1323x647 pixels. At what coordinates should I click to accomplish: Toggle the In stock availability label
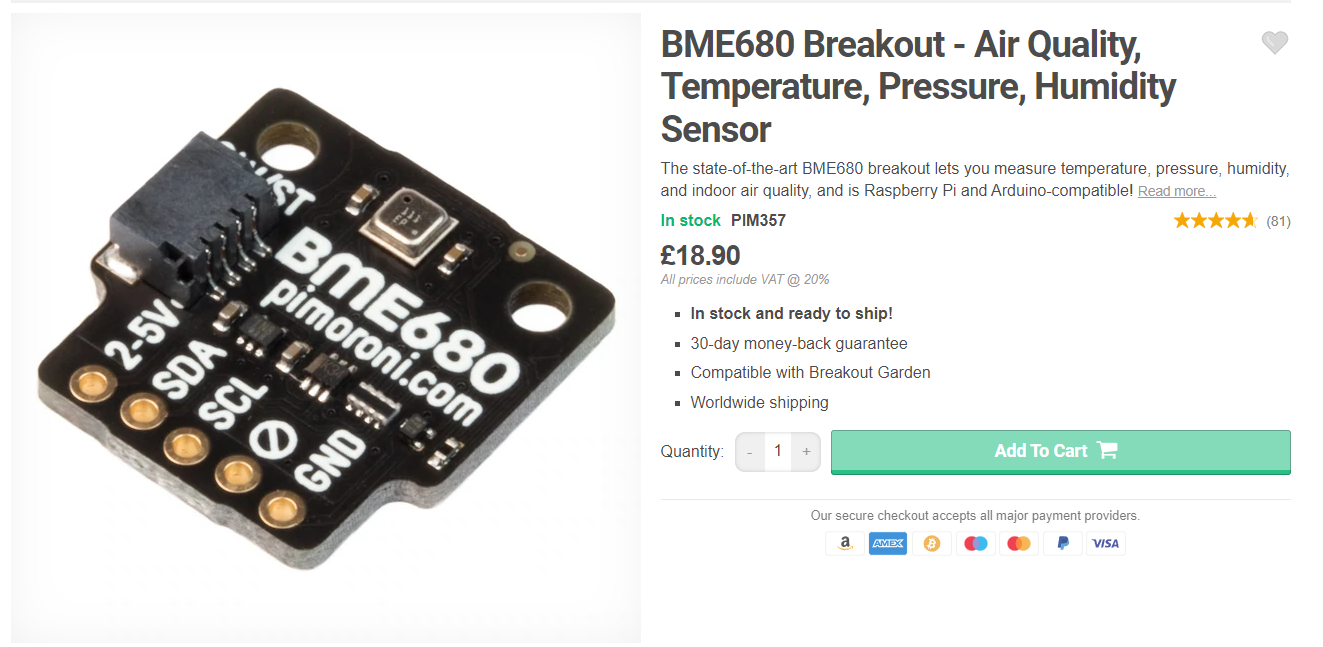click(x=690, y=220)
